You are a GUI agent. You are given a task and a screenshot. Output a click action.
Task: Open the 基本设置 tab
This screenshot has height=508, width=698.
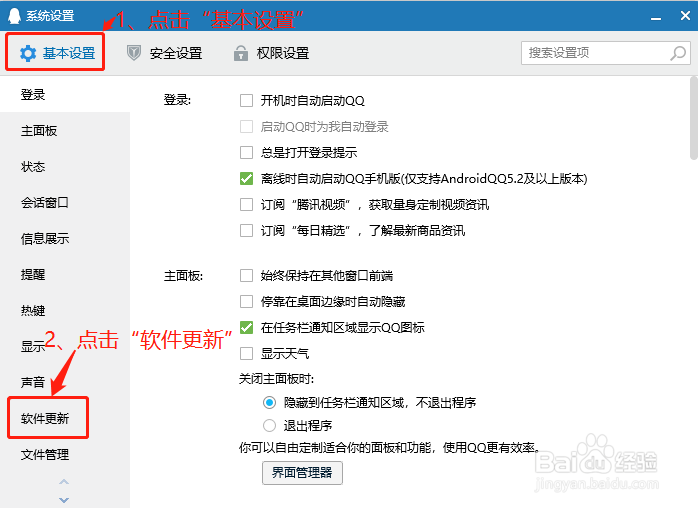coord(57,53)
